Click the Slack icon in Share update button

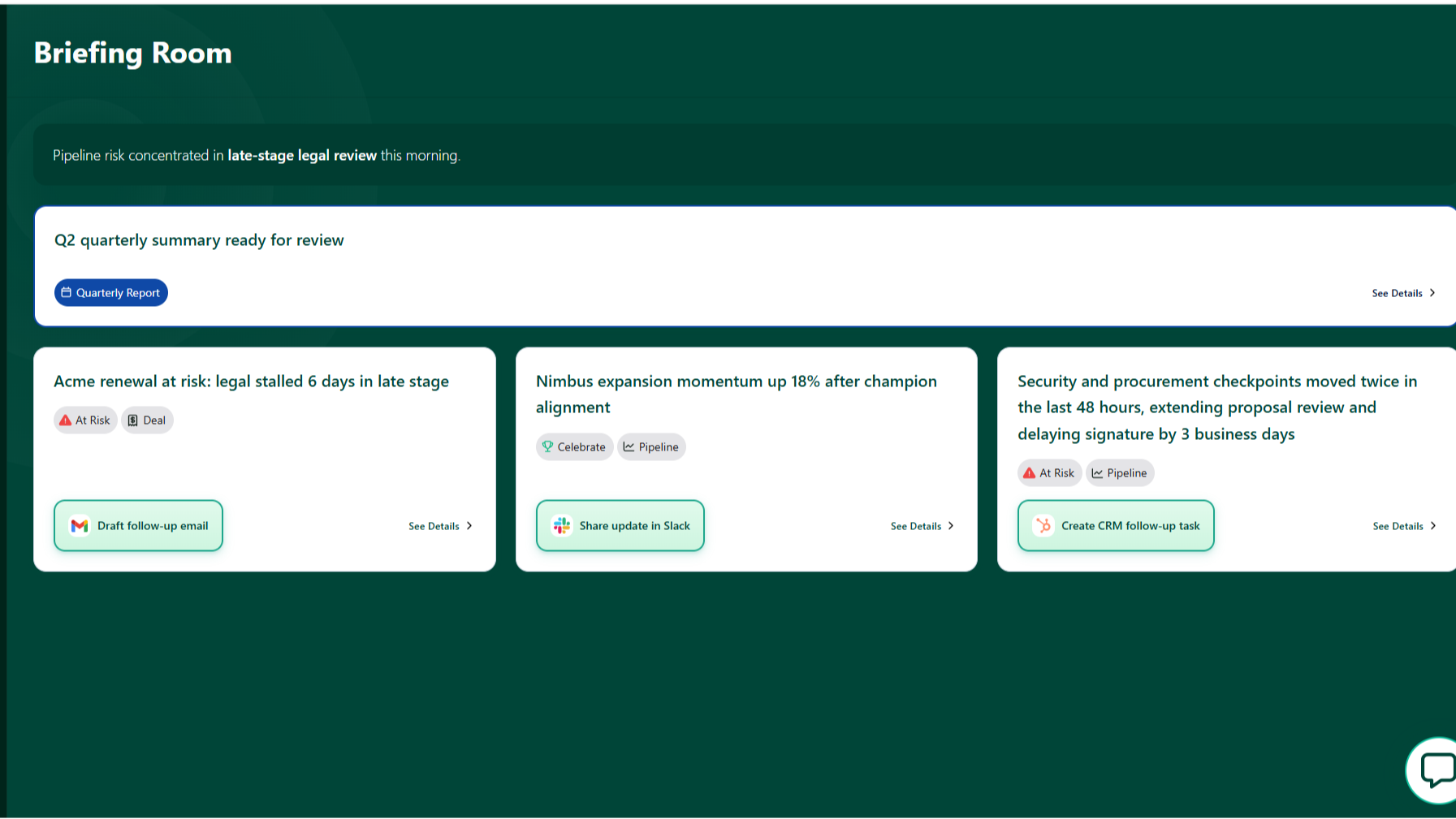click(x=562, y=526)
